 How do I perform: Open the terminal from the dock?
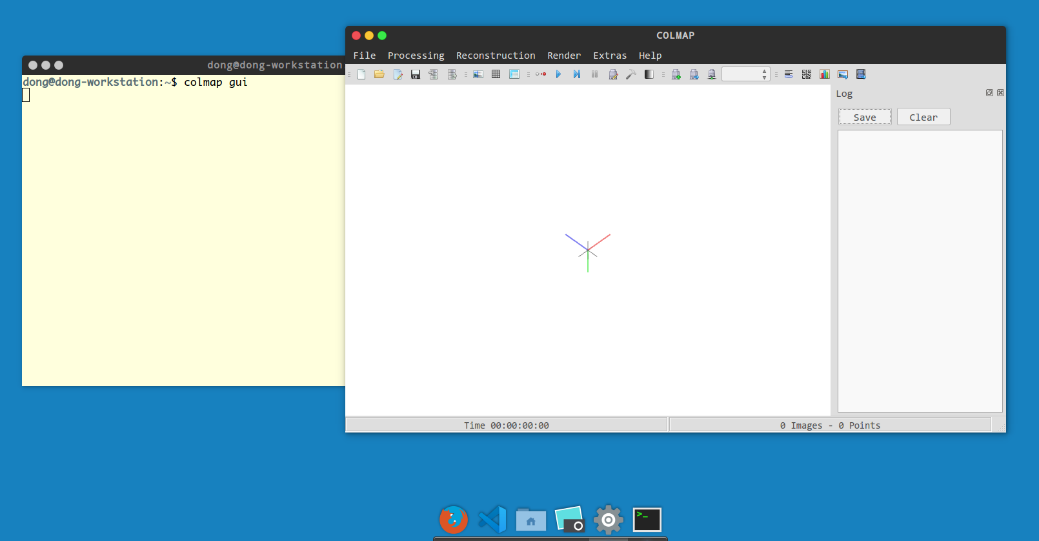point(647,519)
